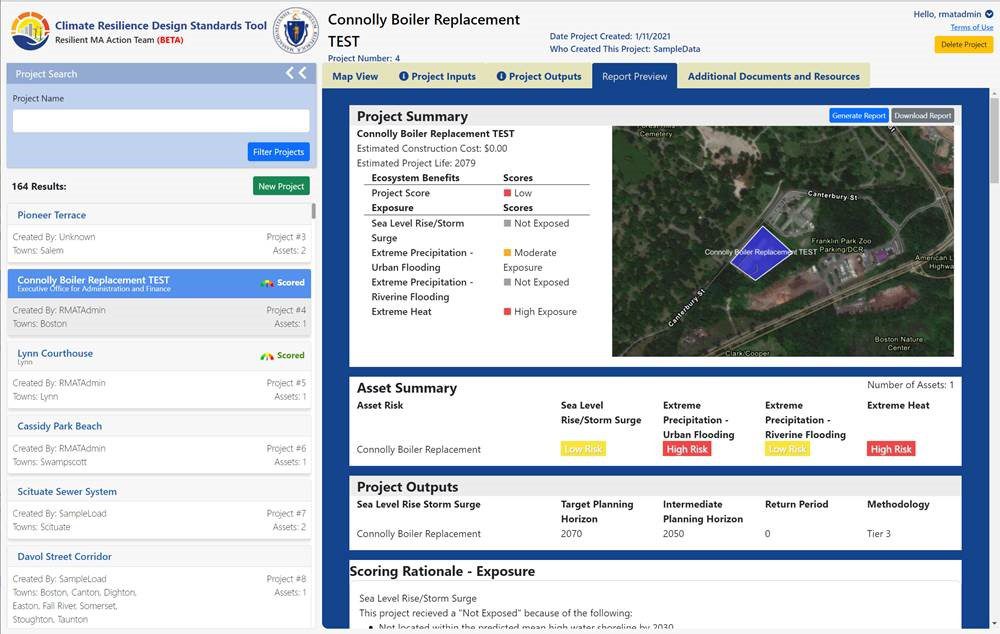Viewport: 1000px width, 634px height.
Task: Click the gray Not Exposed swatch for Sea Level Rise
Action: (x=508, y=223)
